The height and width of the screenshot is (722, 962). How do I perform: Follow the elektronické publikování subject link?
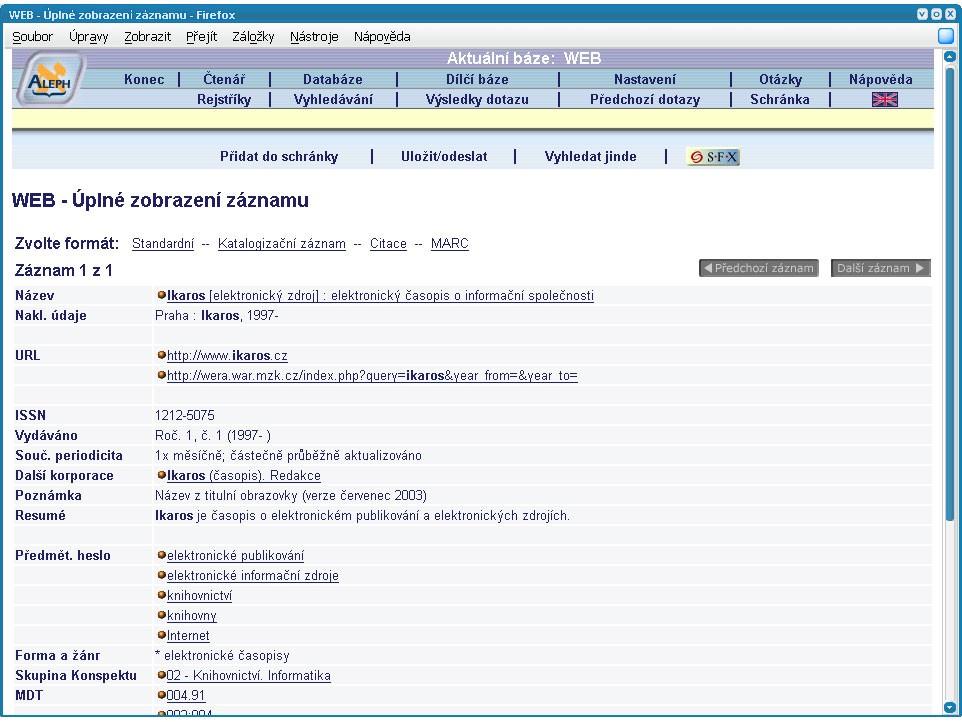pos(236,555)
